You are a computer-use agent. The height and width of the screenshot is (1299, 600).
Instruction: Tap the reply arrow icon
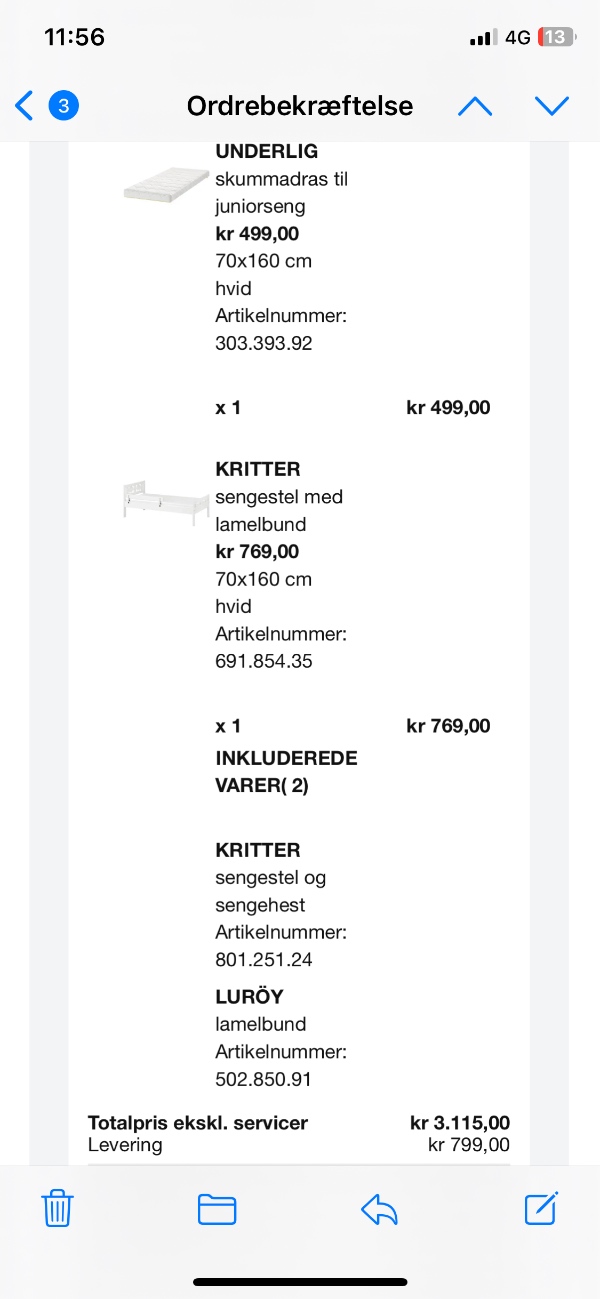(379, 1209)
